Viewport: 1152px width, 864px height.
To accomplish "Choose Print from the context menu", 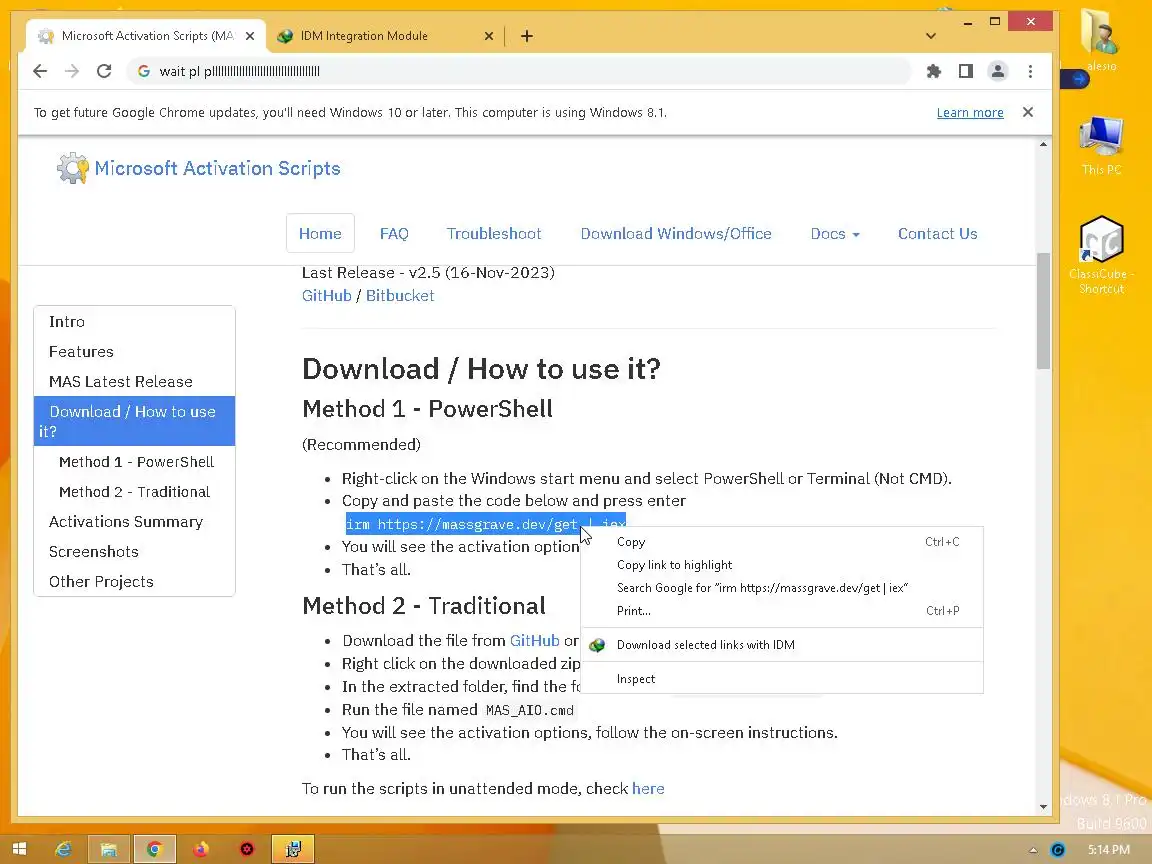I will point(782,611).
